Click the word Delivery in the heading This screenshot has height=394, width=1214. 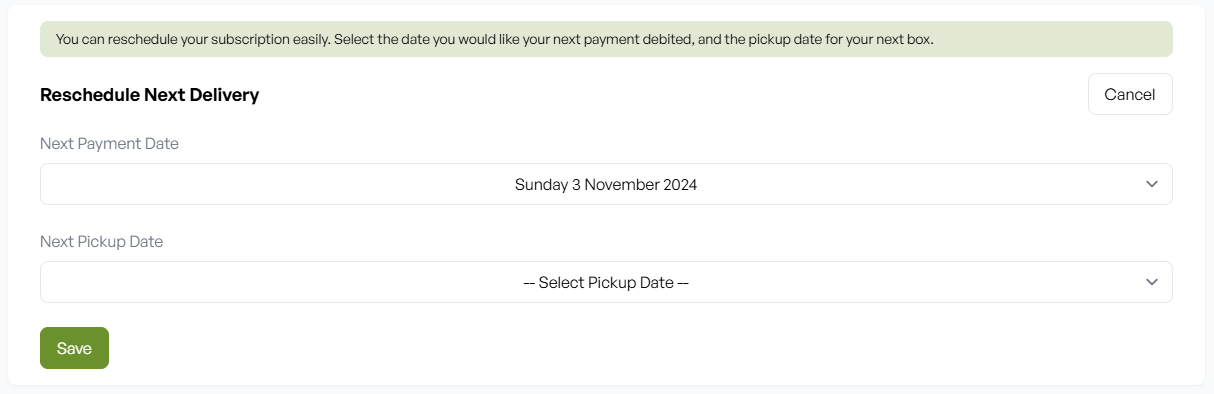(x=225, y=95)
